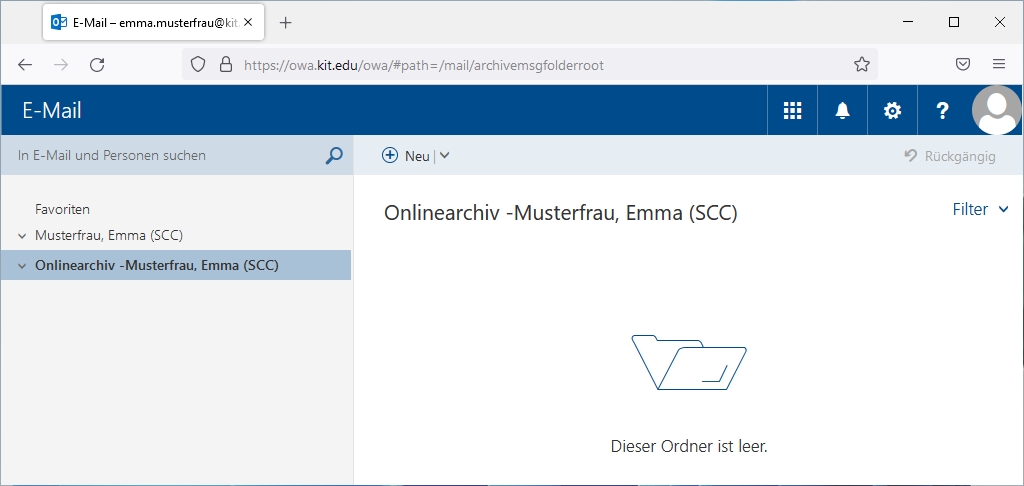Open the user profile avatar

click(x=996, y=110)
